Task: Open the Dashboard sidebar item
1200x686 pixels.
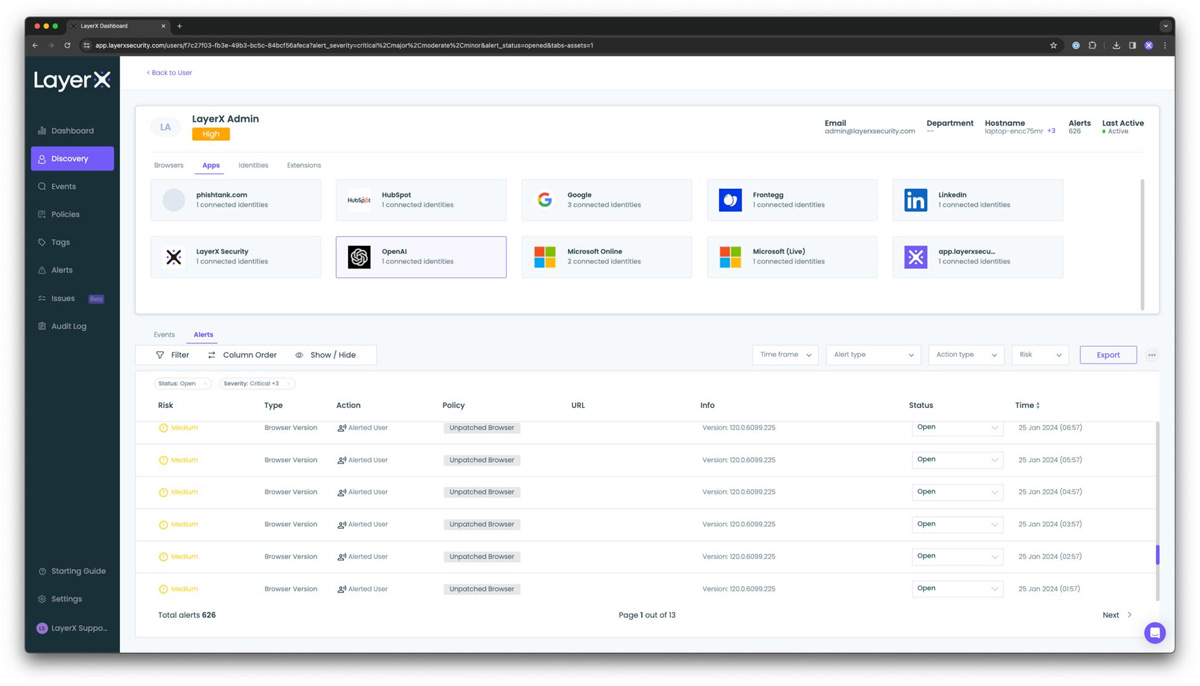Action: pos(72,131)
